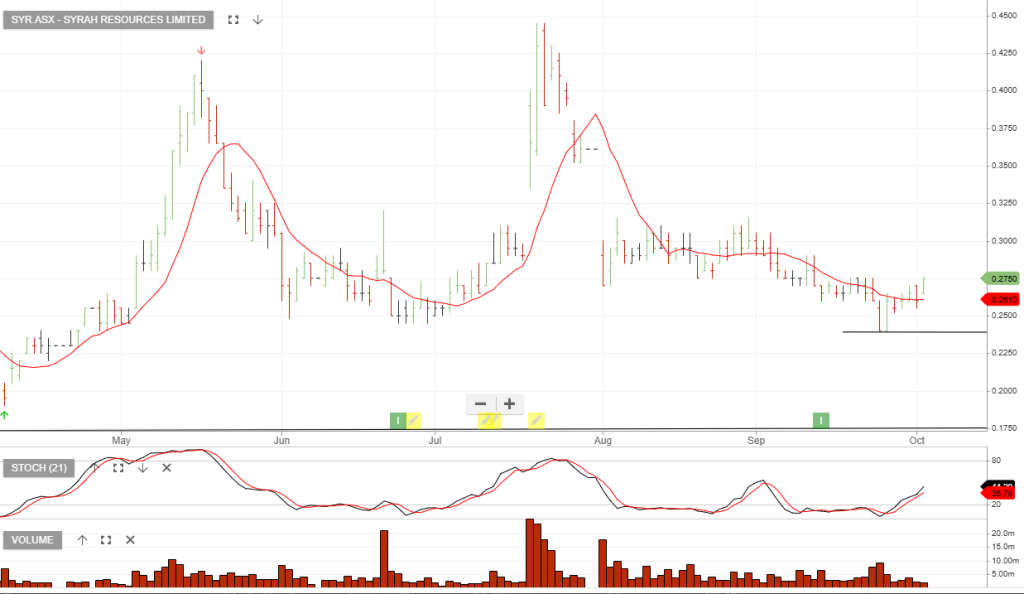This screenshot has width=1024, height=594.
Task: Click the red sell arrow above May peak
Action: (201, 50)
